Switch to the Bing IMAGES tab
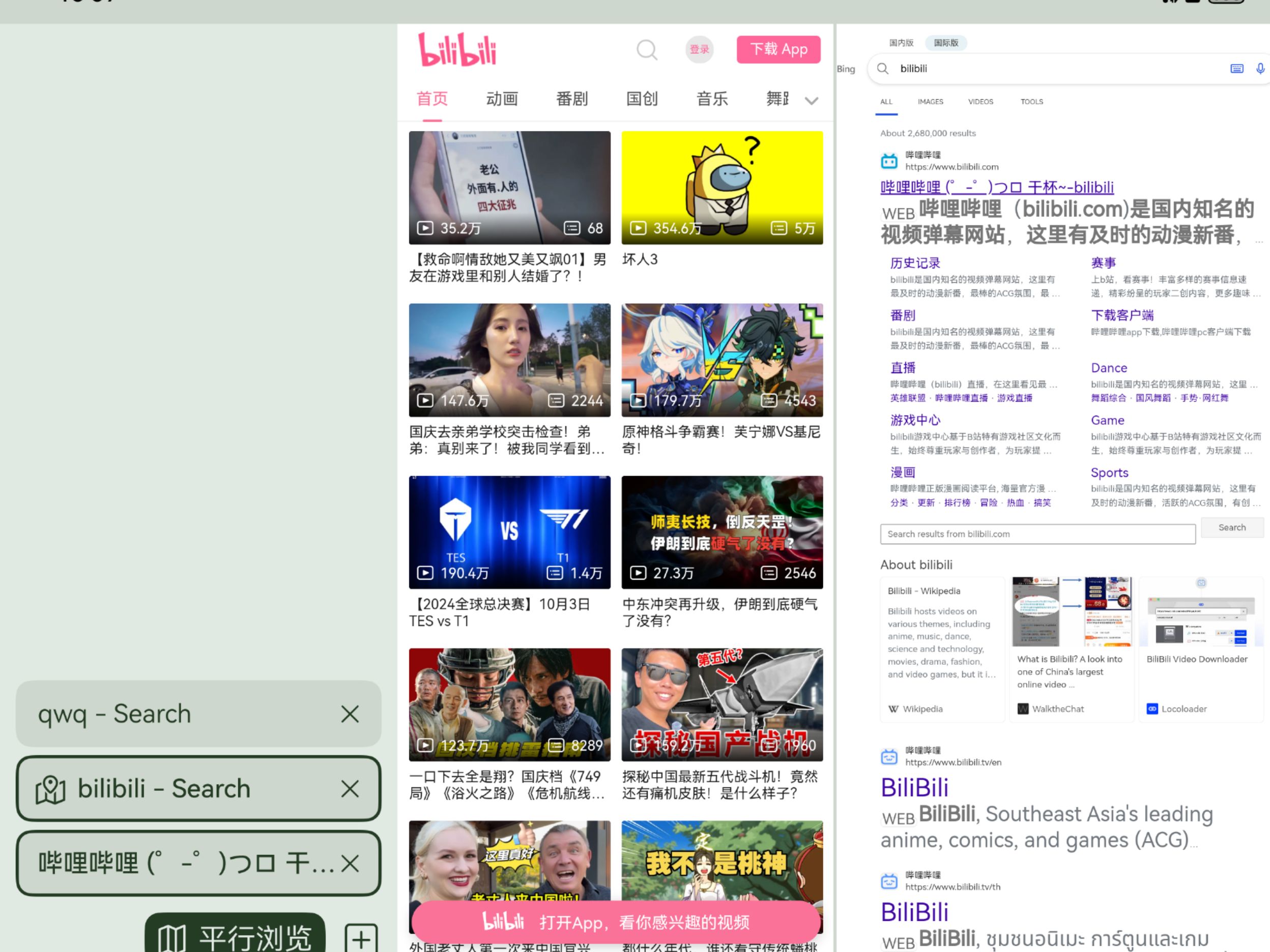1270x952 pixels. click(x=930, y=102)
